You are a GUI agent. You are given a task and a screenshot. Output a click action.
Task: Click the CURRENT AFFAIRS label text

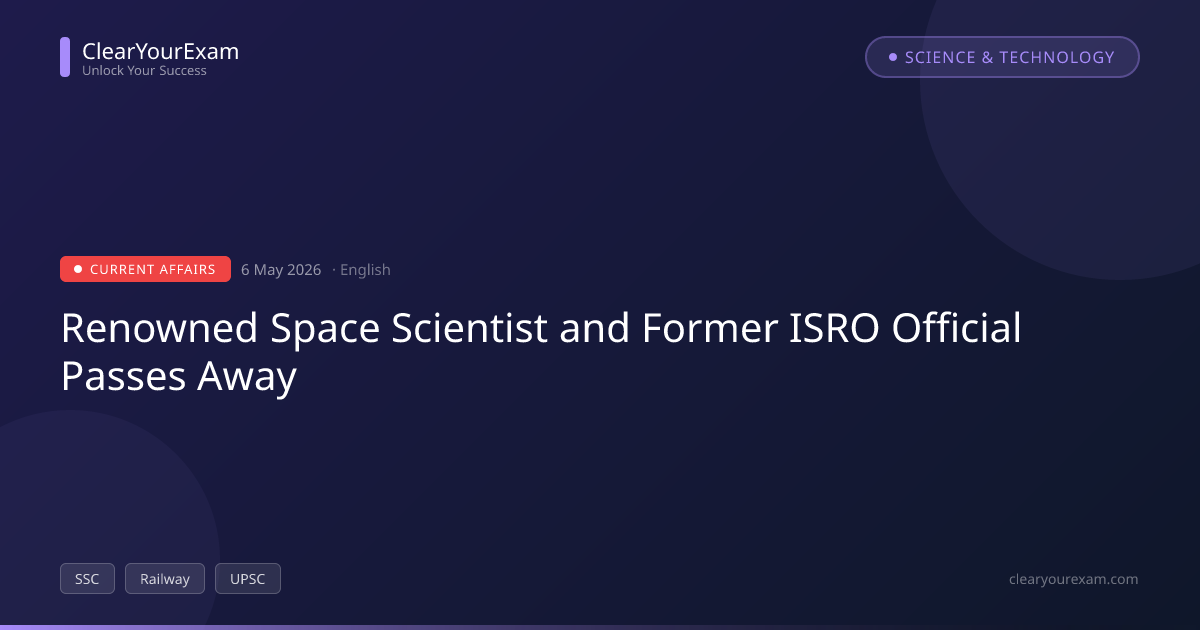[x=153, y=270]
